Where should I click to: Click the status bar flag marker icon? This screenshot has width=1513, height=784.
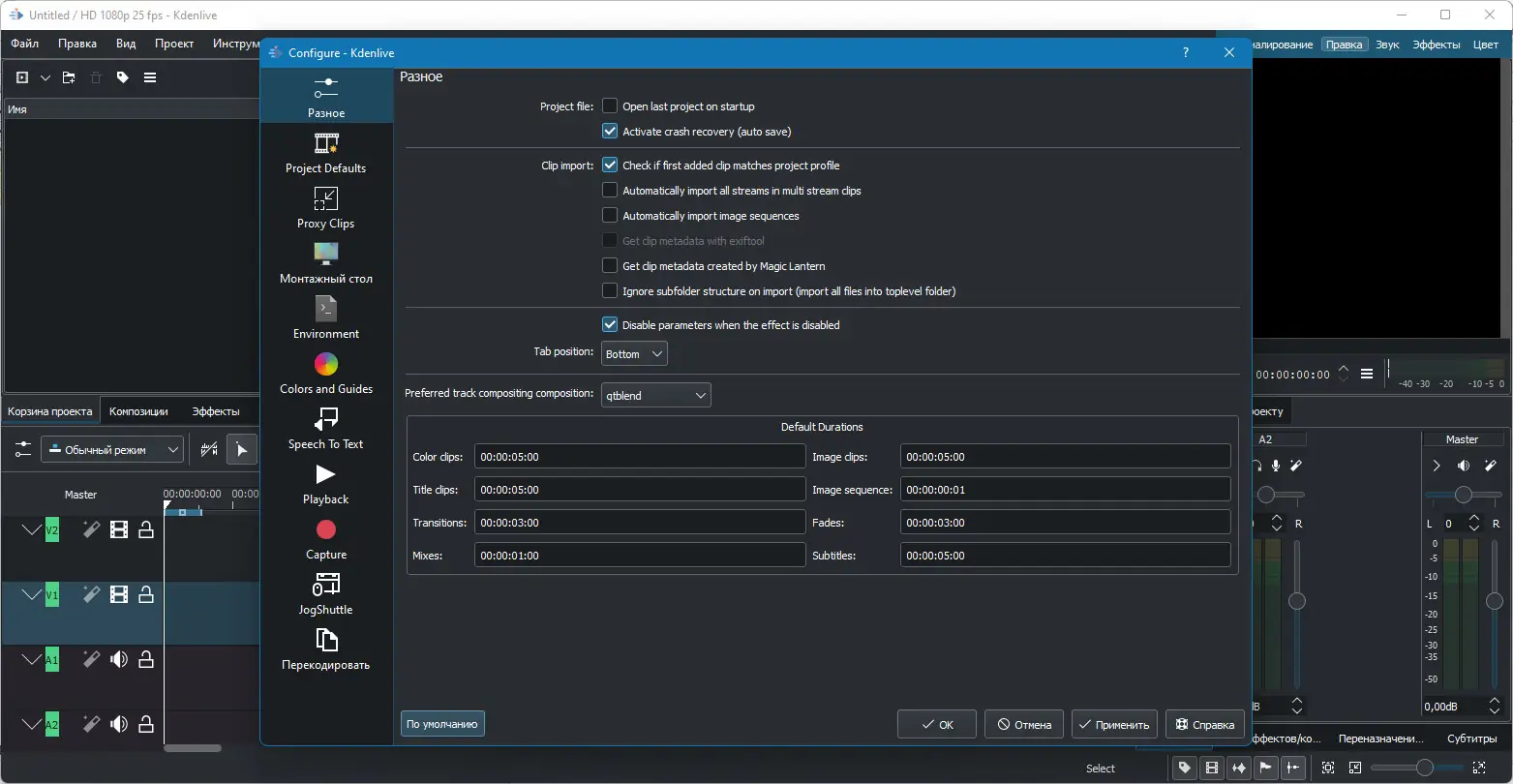pyautogui.click(x=1265, y=768)
